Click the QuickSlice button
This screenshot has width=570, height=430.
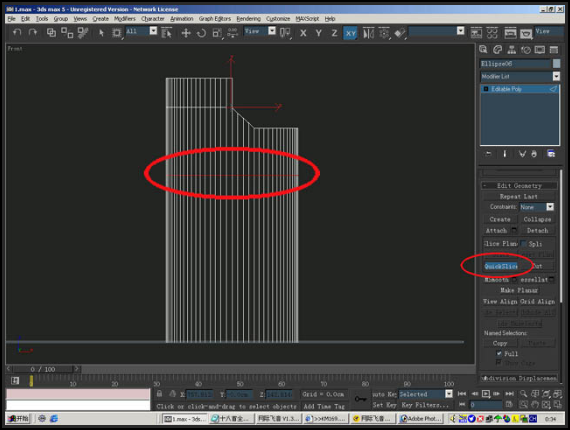(501, 266)
